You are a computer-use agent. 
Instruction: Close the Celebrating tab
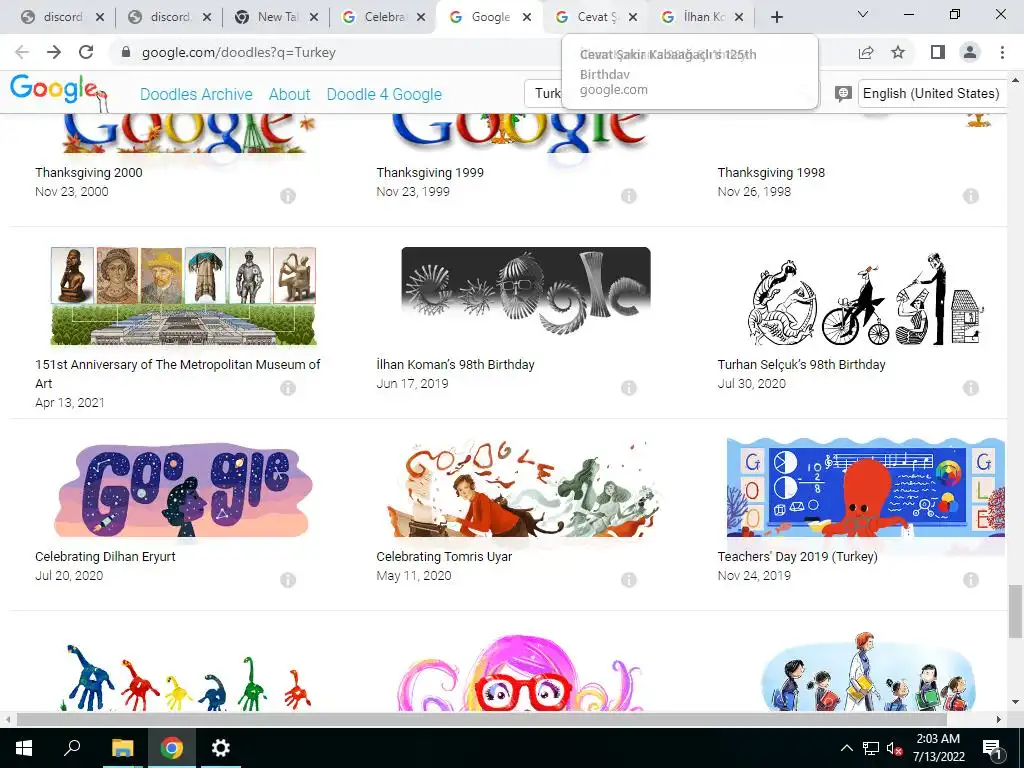tap(421, 18)
